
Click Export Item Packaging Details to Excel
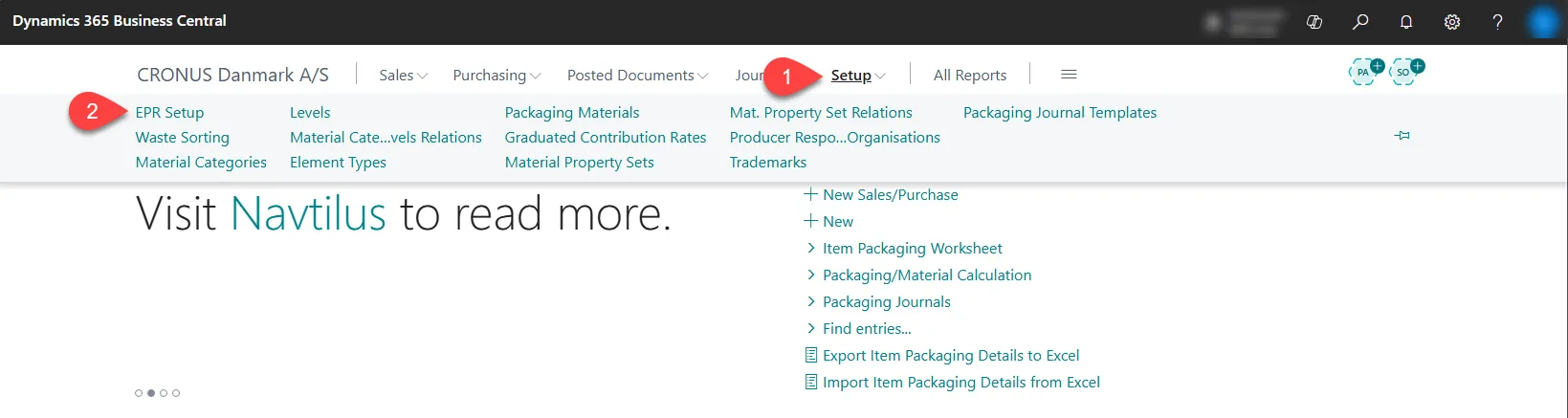click(x=951, y=355)
